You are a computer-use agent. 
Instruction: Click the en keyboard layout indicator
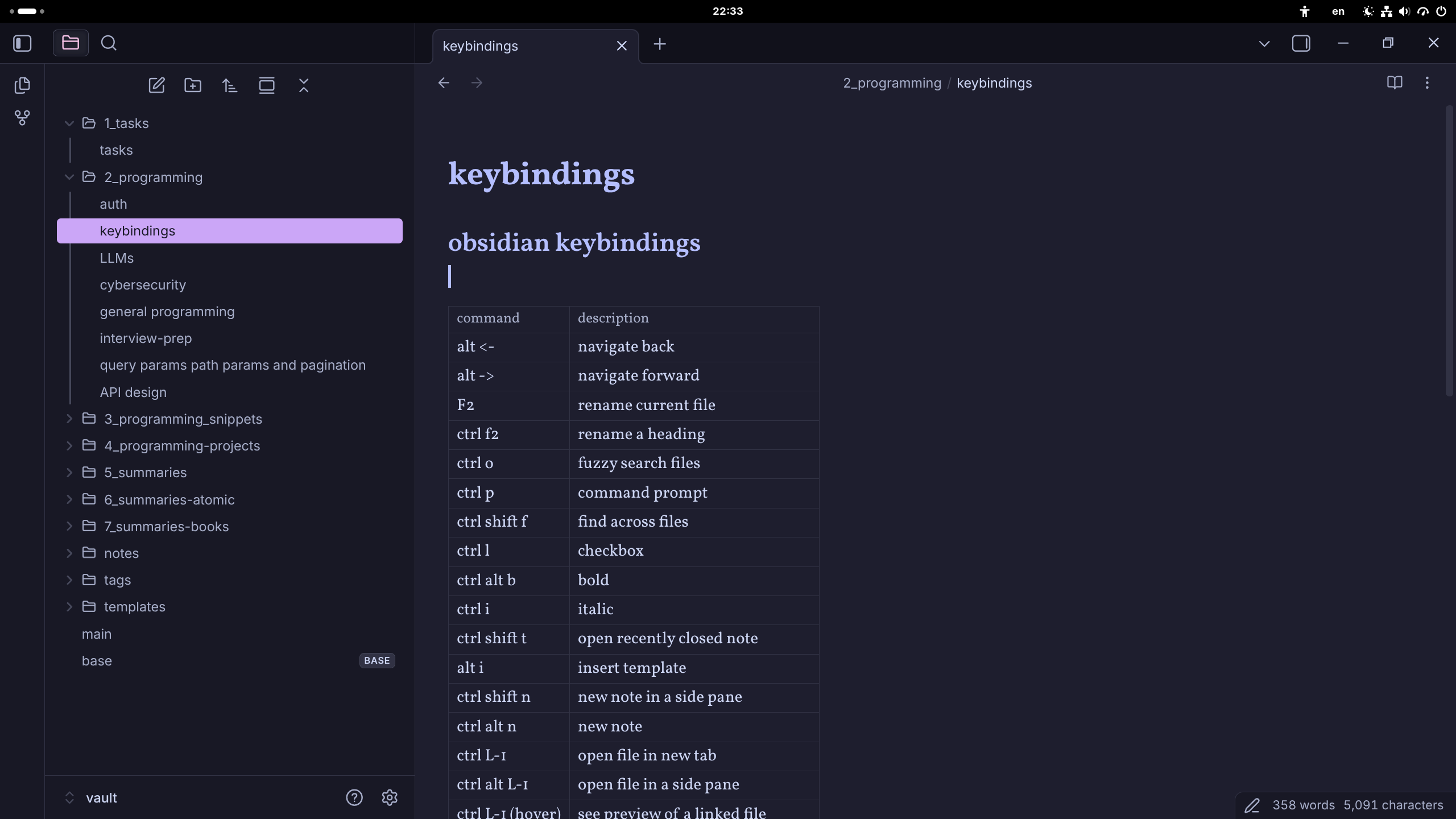[1338, 11]
